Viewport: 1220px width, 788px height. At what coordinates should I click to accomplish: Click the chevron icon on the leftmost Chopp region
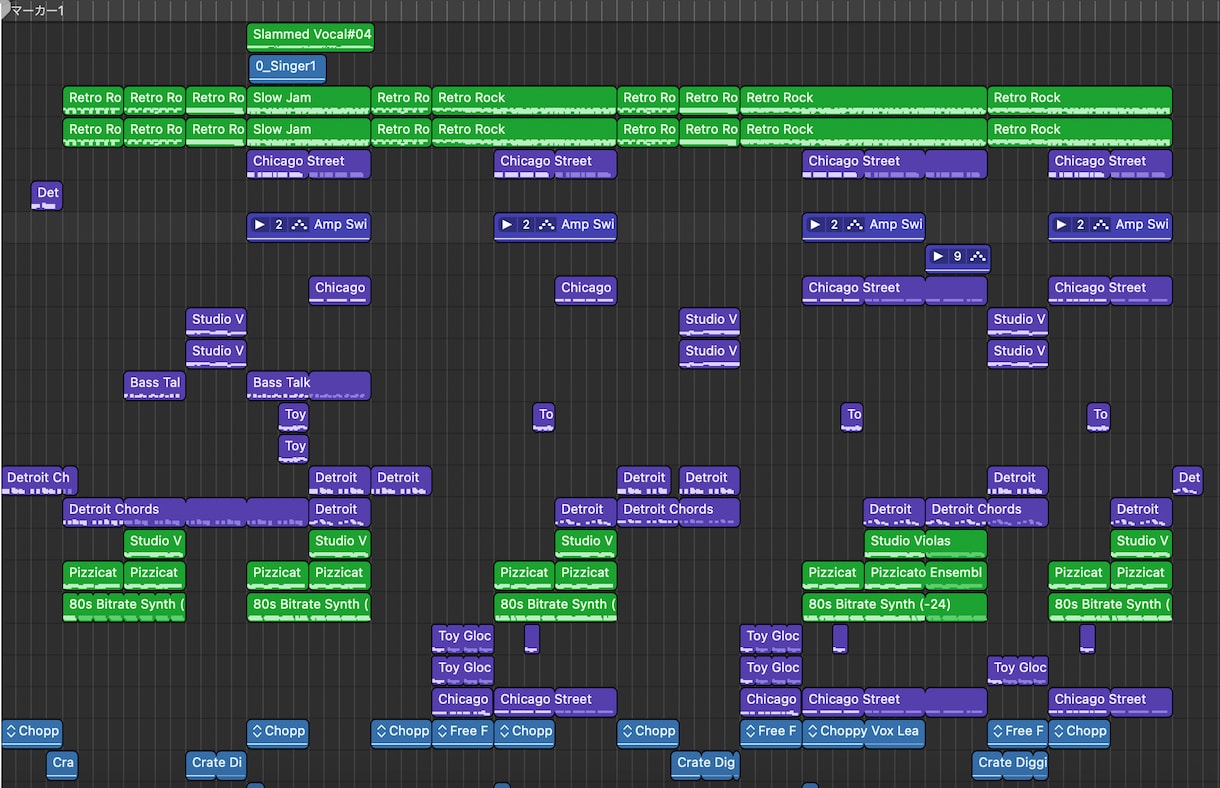point(11,731)
